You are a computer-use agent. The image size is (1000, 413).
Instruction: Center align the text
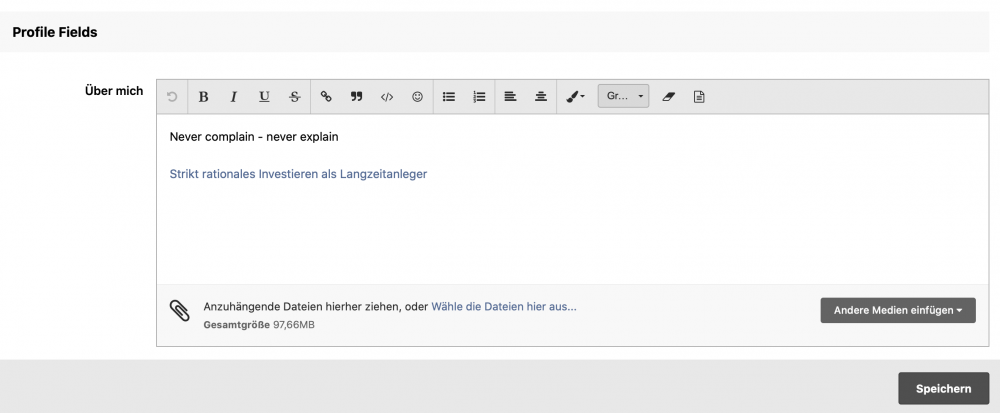541,97
